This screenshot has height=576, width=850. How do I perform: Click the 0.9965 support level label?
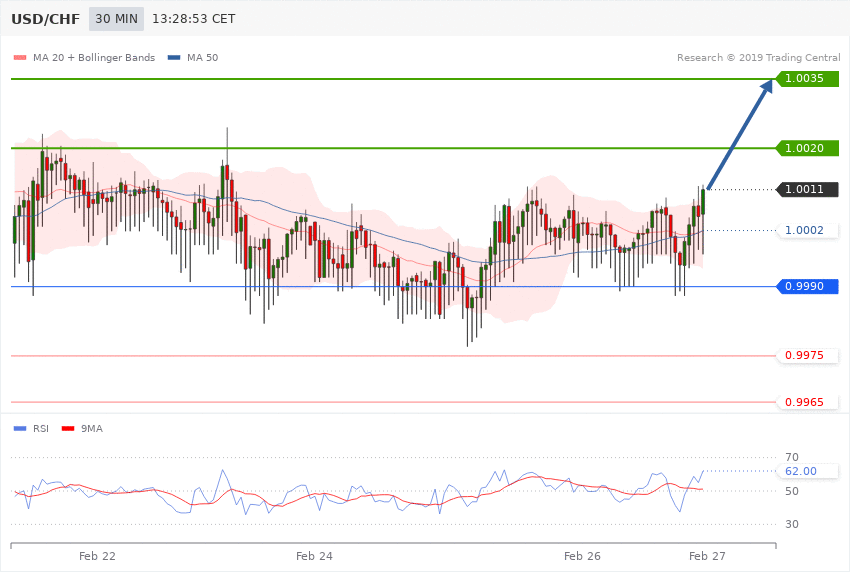808,402
